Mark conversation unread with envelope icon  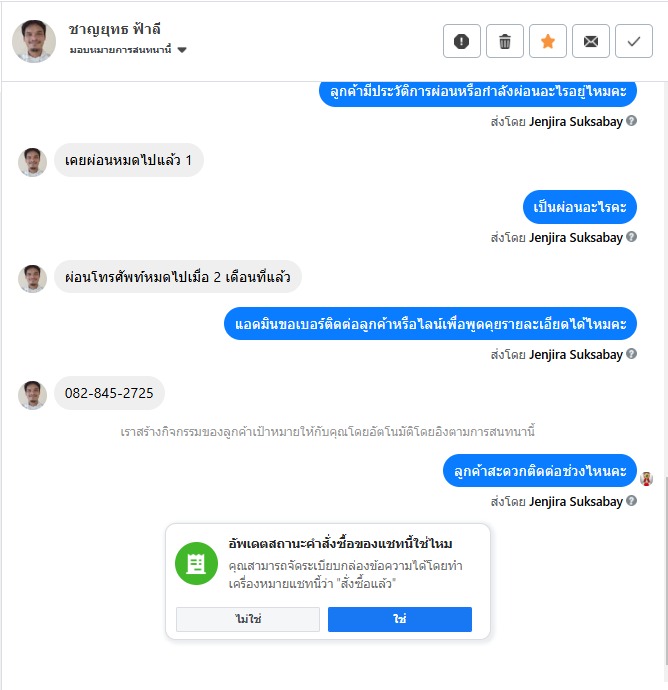[591, 41]
